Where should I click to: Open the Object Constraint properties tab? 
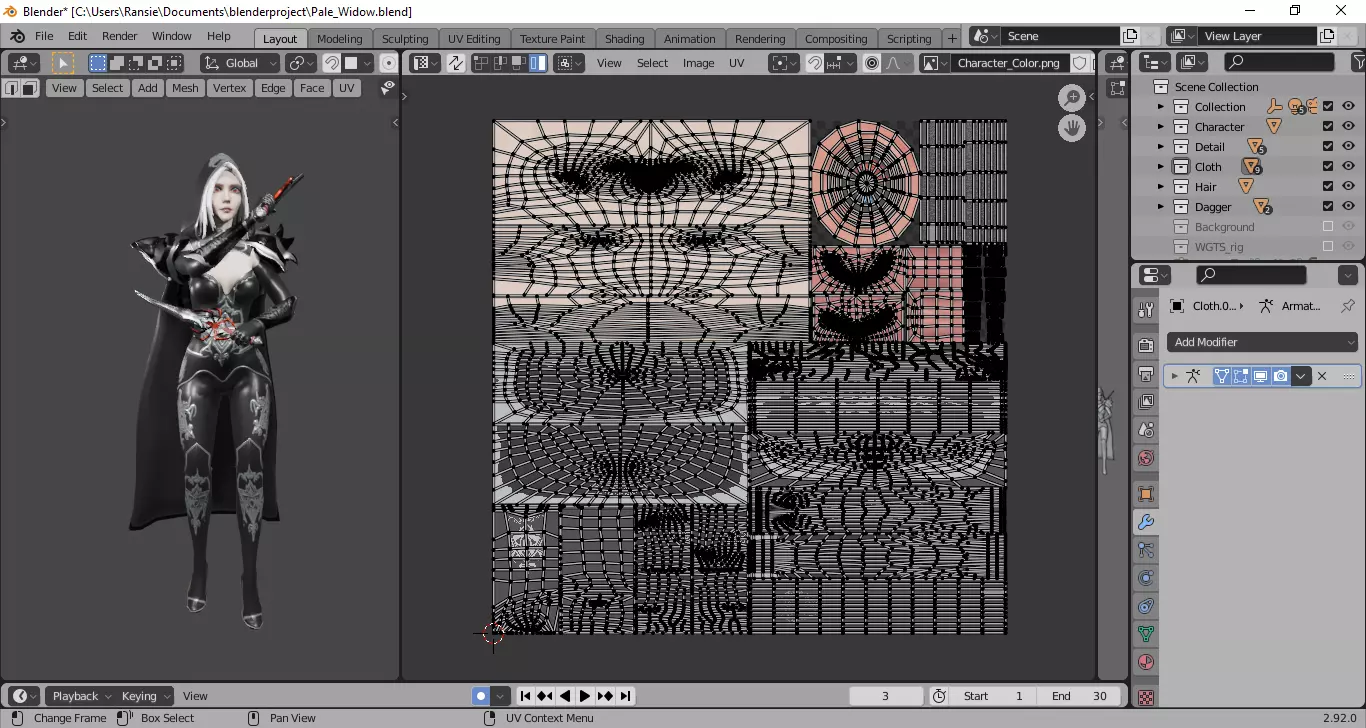1146,606
